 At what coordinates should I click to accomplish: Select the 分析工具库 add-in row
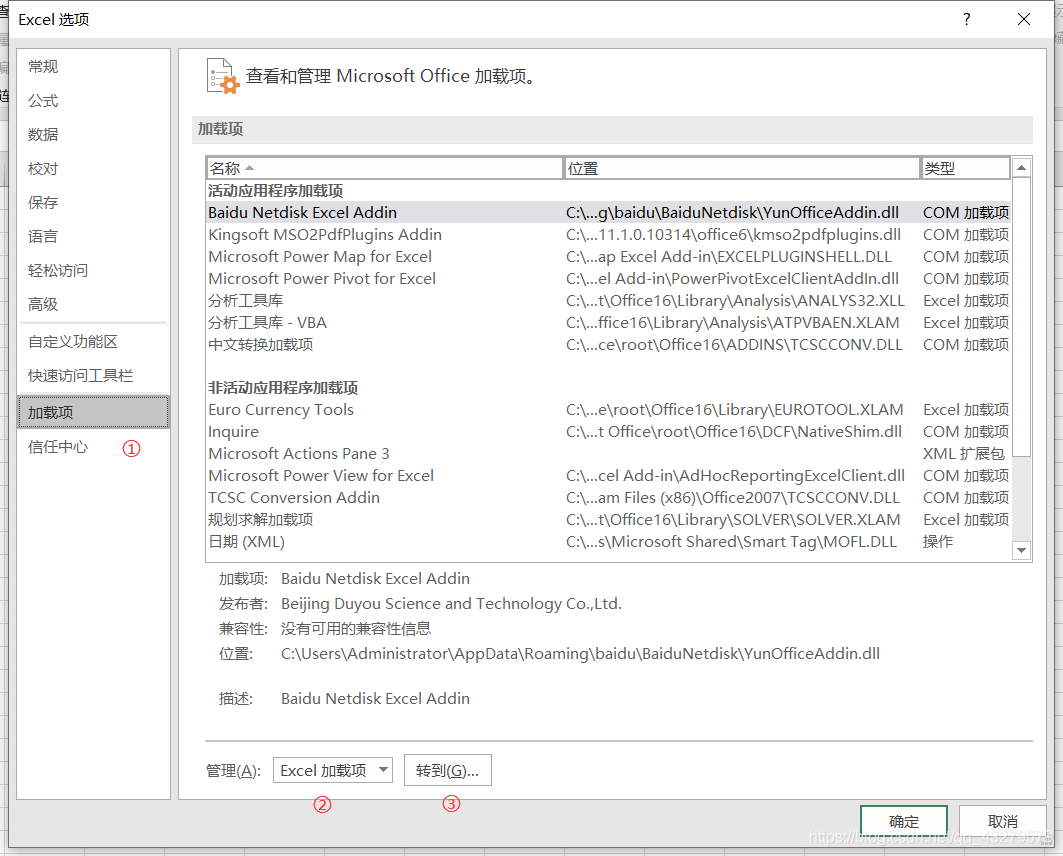coord(608,300)
